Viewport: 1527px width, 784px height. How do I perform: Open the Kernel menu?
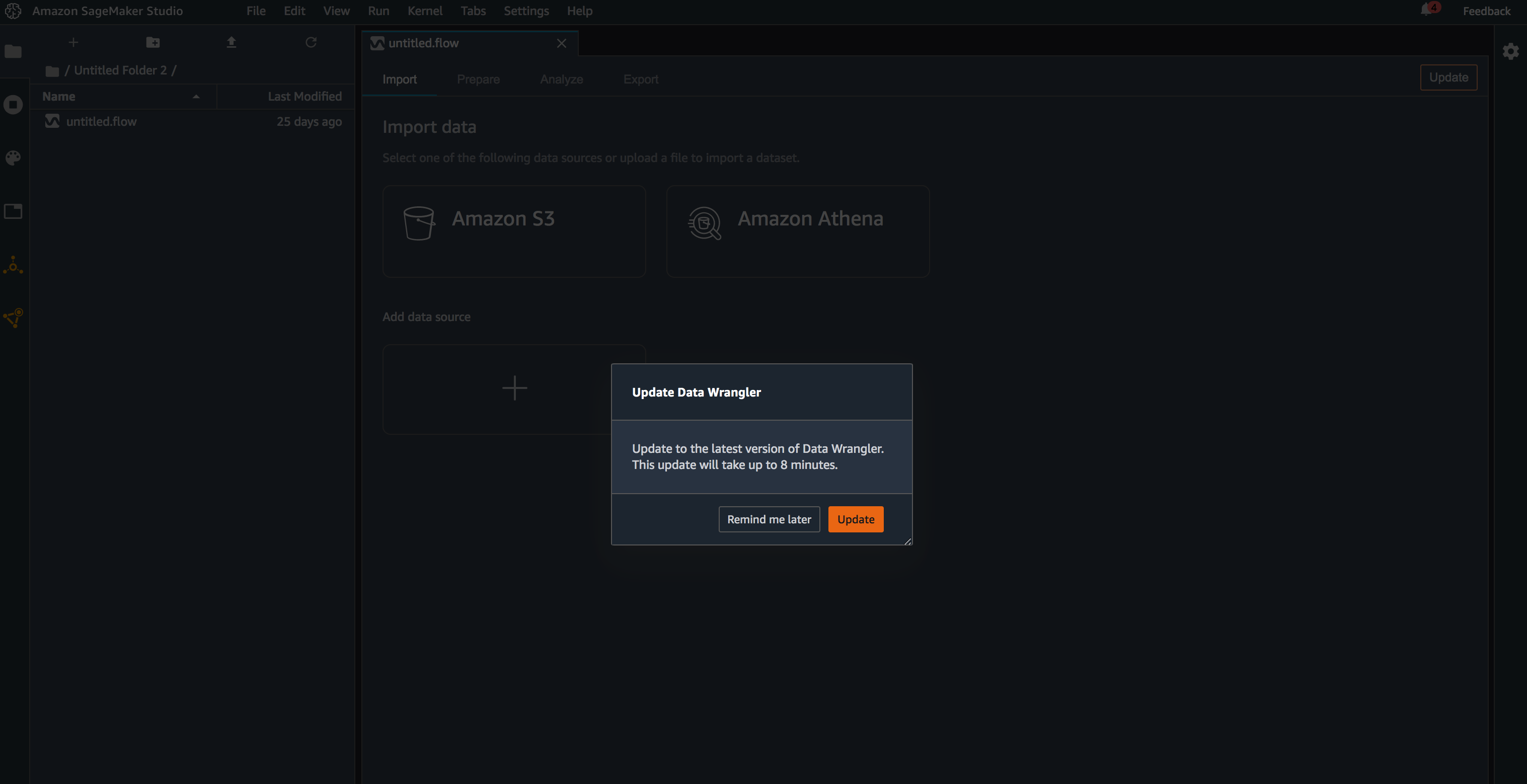pyautogui.click(x=424, y=11)
